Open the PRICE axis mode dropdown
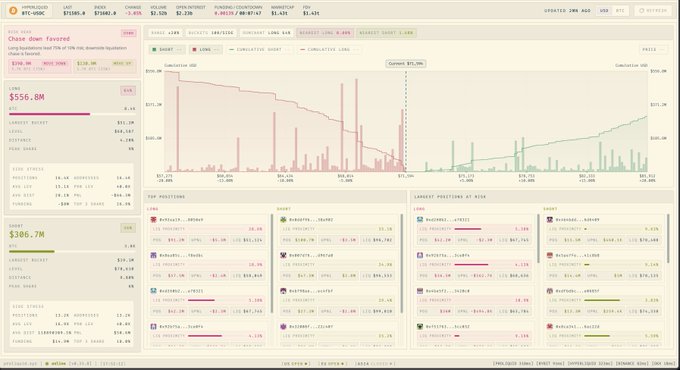This screenshot has width=680, height=370. click(x=652, y=49)
